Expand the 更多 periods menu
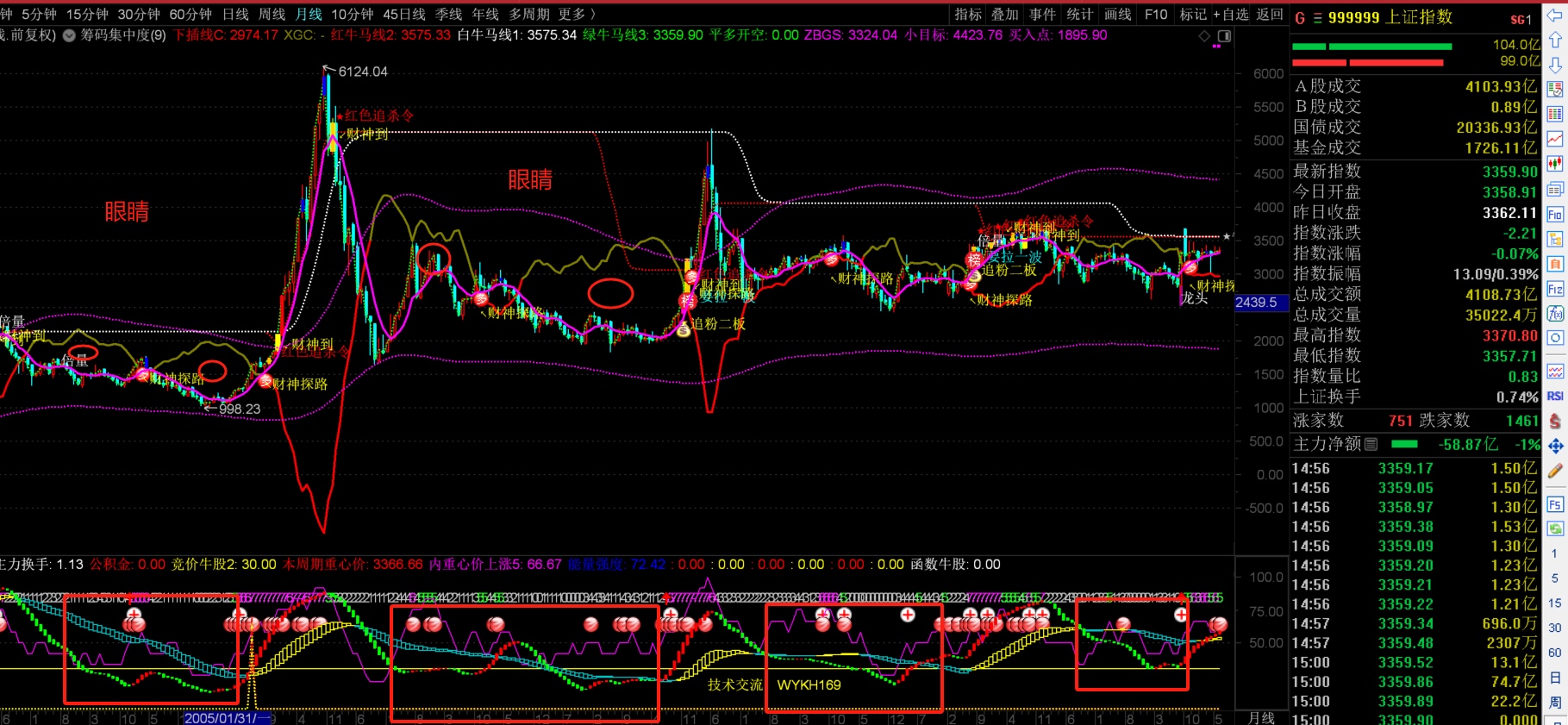 pyautogui.click(x=577, y=15)
